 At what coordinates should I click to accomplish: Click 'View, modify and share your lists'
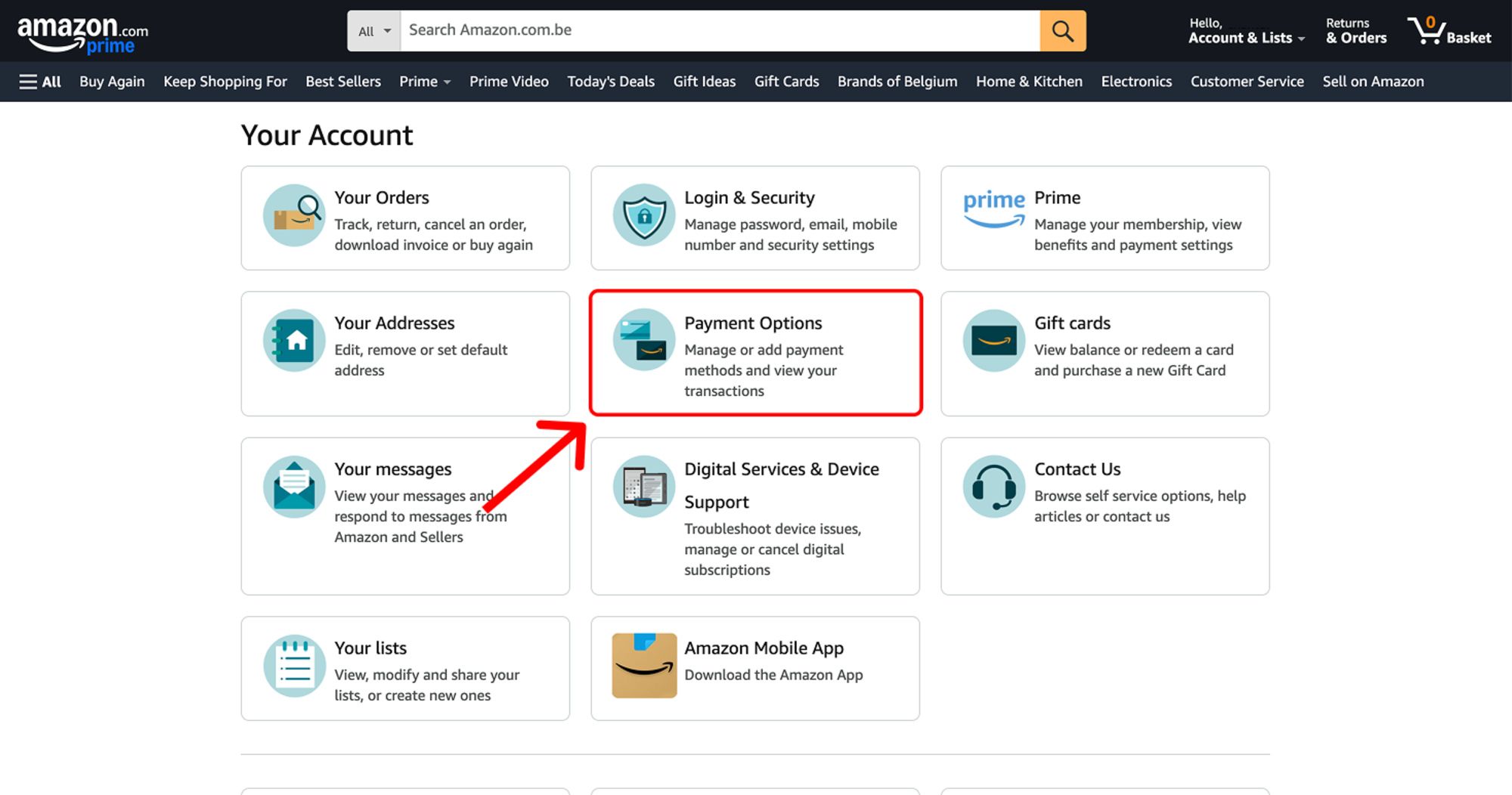(x=427, y=685)
